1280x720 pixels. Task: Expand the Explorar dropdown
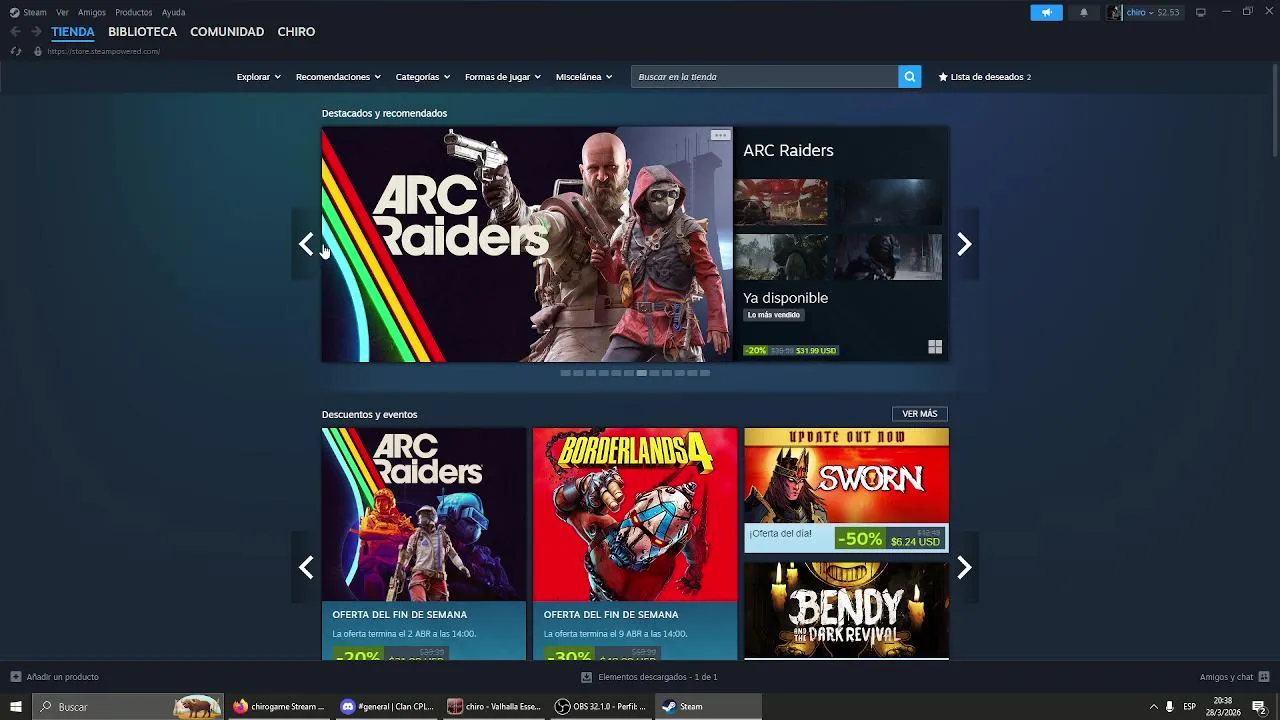[258, 77]
